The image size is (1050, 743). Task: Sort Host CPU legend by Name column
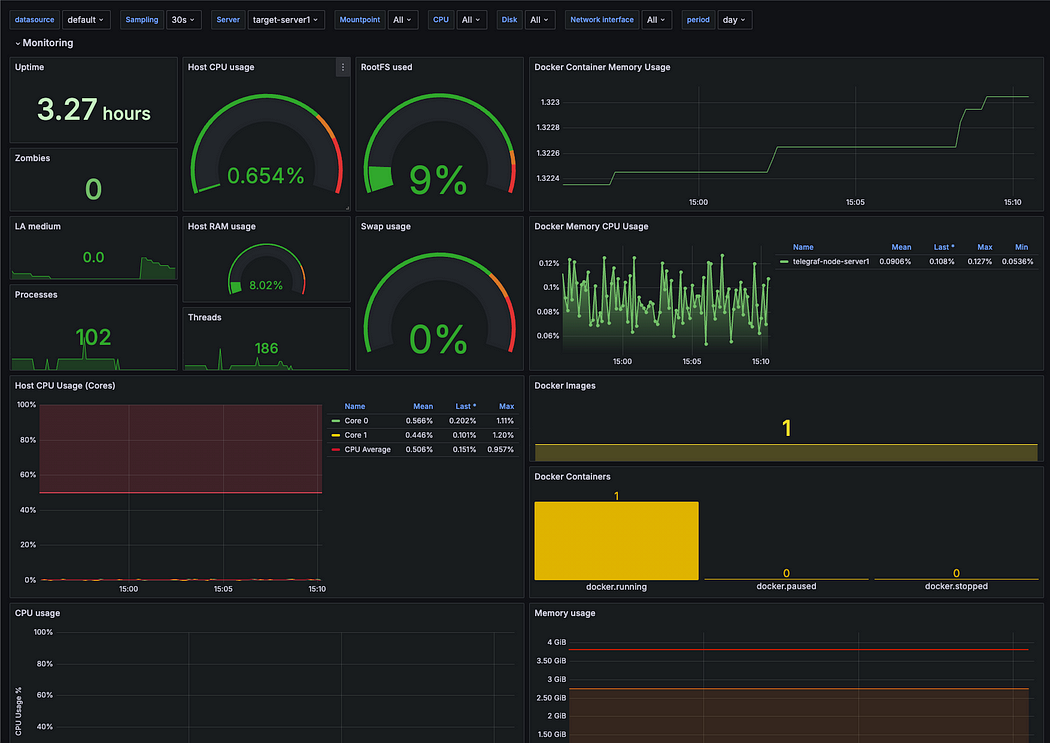click(355, 406)
